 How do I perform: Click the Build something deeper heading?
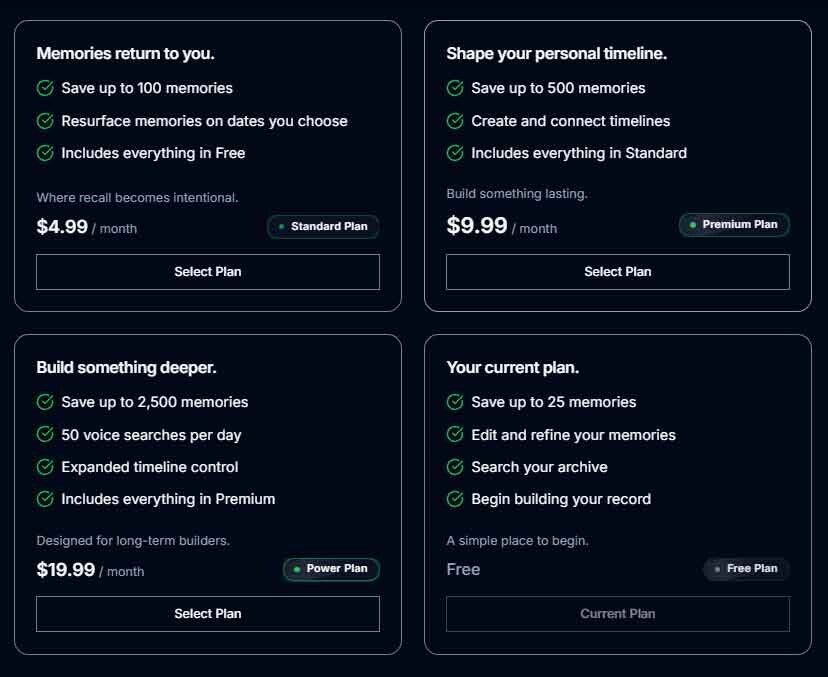tap(126, 368)
